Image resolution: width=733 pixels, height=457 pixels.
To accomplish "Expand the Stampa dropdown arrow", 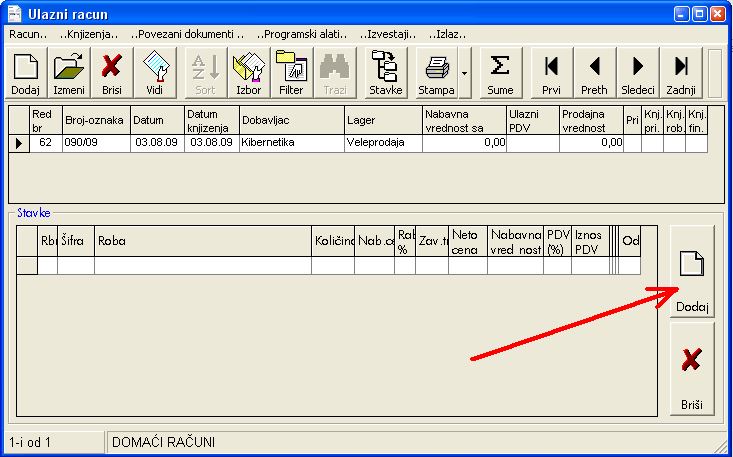I will coord(465,73).
